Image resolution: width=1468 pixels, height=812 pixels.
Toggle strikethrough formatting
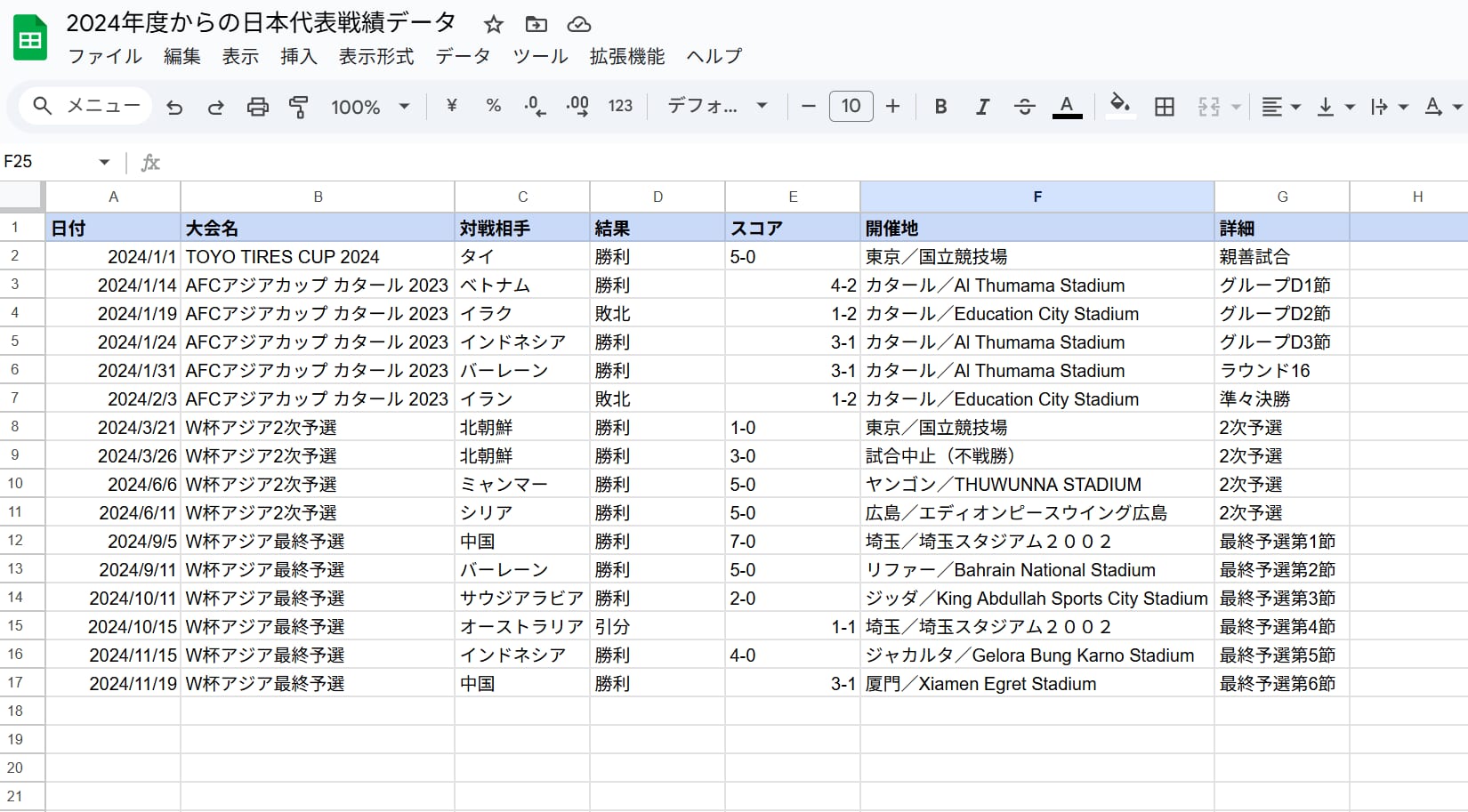[x=1024, y=107]
